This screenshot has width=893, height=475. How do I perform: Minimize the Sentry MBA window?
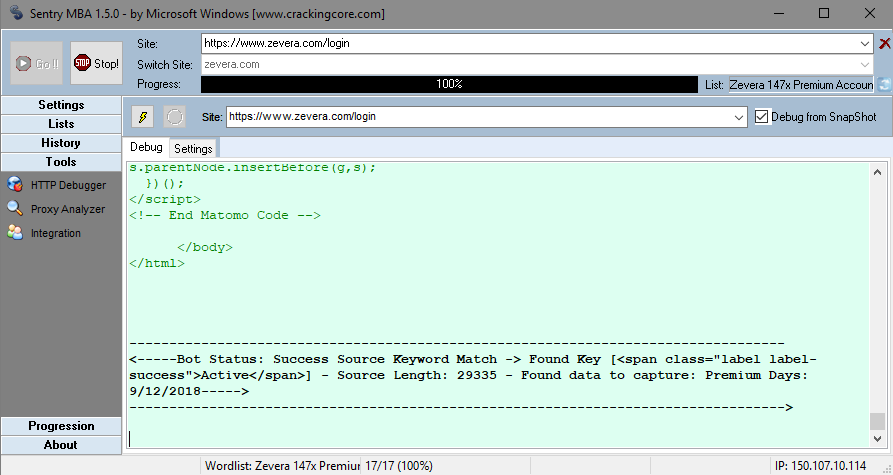pos(778,13)
